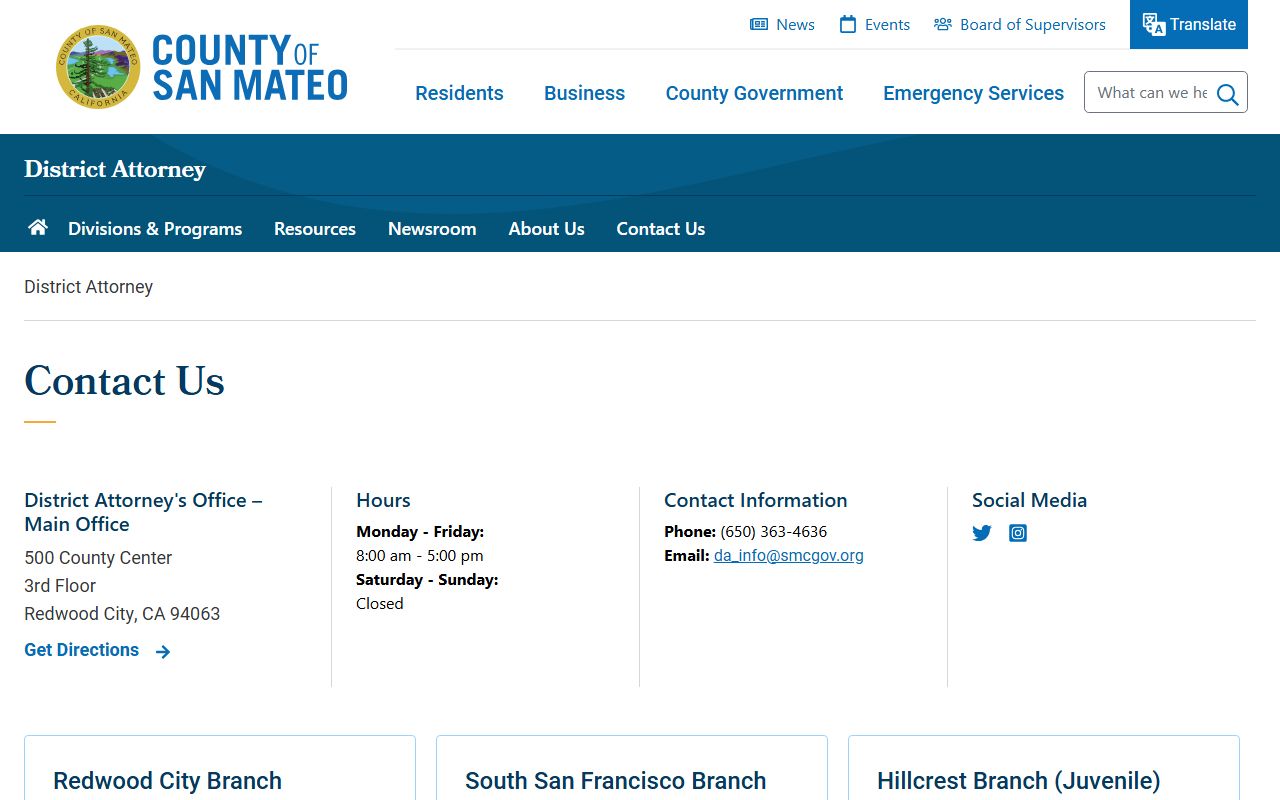Open the Residents main menu
1280x800 pixels.
coord(460,93)
